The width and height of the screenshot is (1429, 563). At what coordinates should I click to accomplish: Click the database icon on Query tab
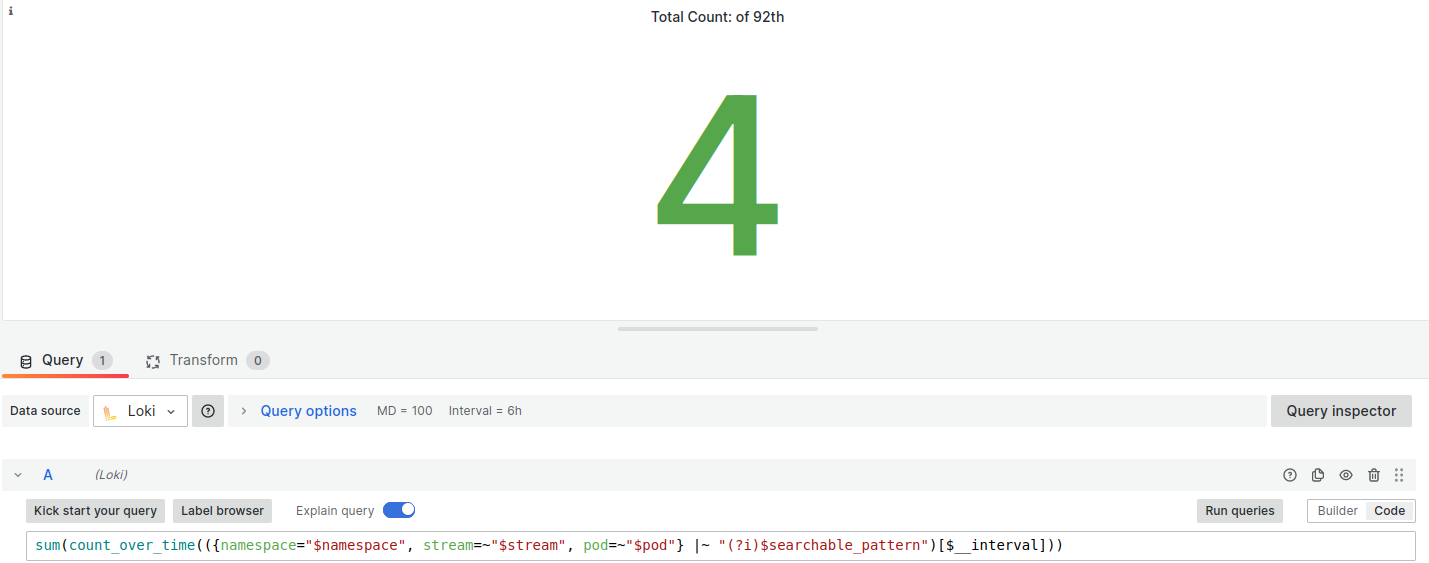[26, 361]
